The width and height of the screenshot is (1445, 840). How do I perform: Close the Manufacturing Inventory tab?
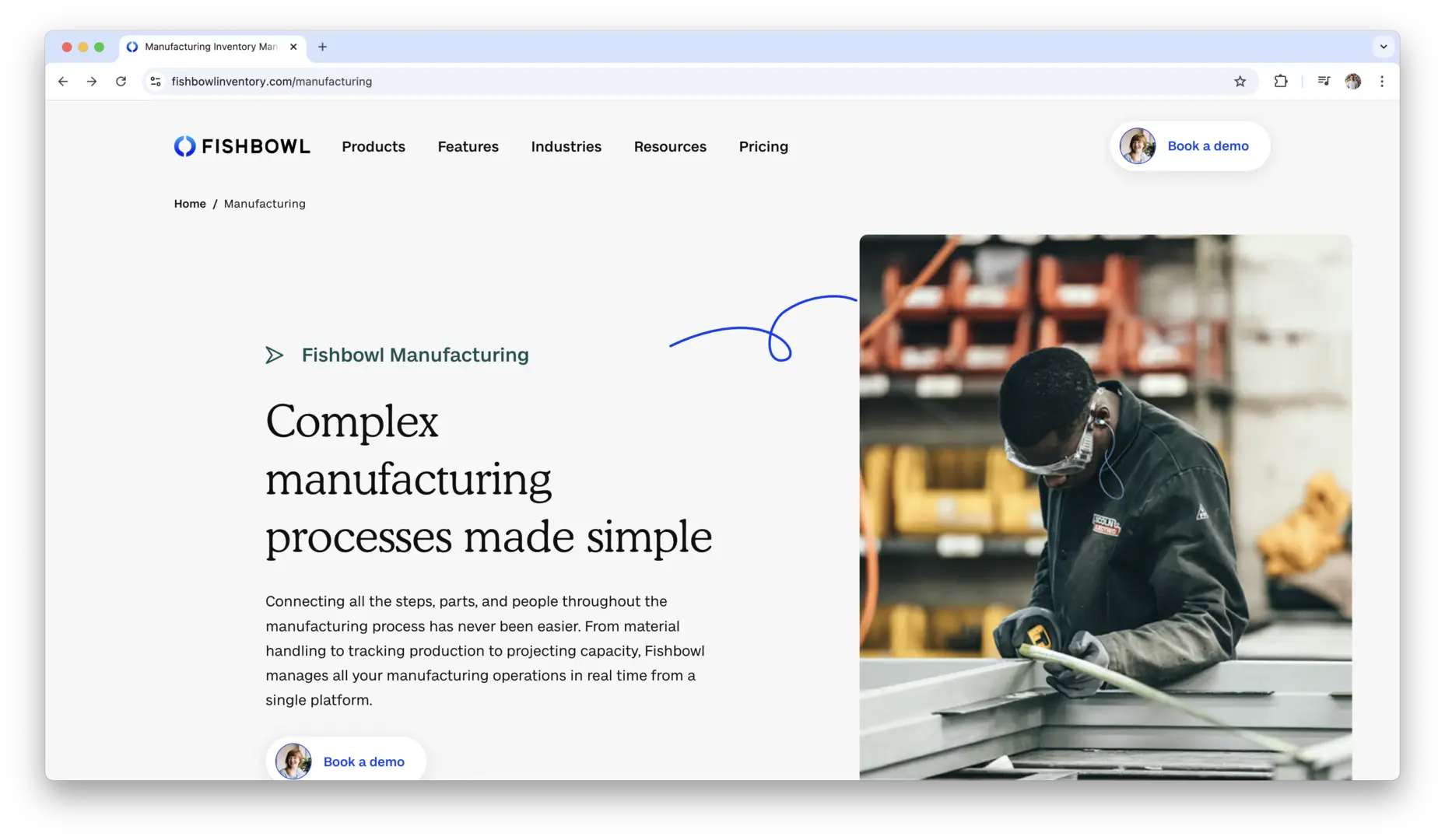(293, 47)
